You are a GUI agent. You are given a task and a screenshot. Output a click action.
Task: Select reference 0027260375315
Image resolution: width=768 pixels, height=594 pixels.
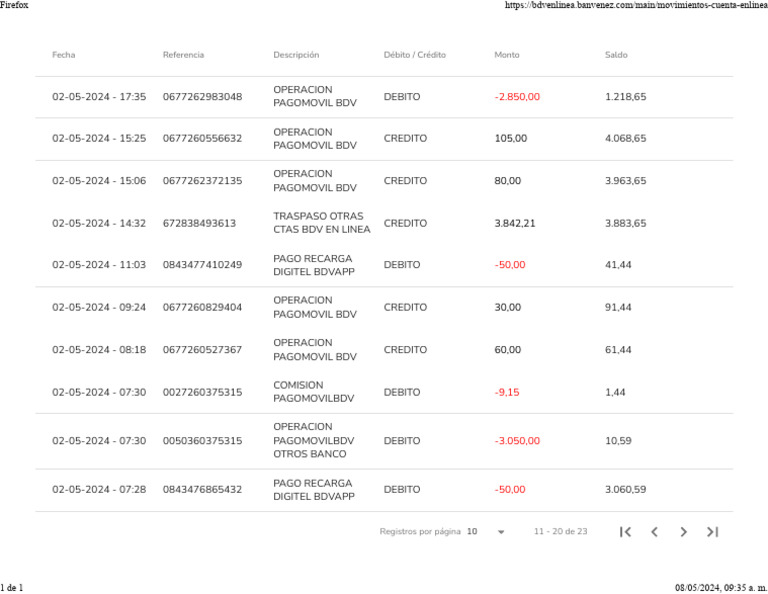tap(202, 392)
